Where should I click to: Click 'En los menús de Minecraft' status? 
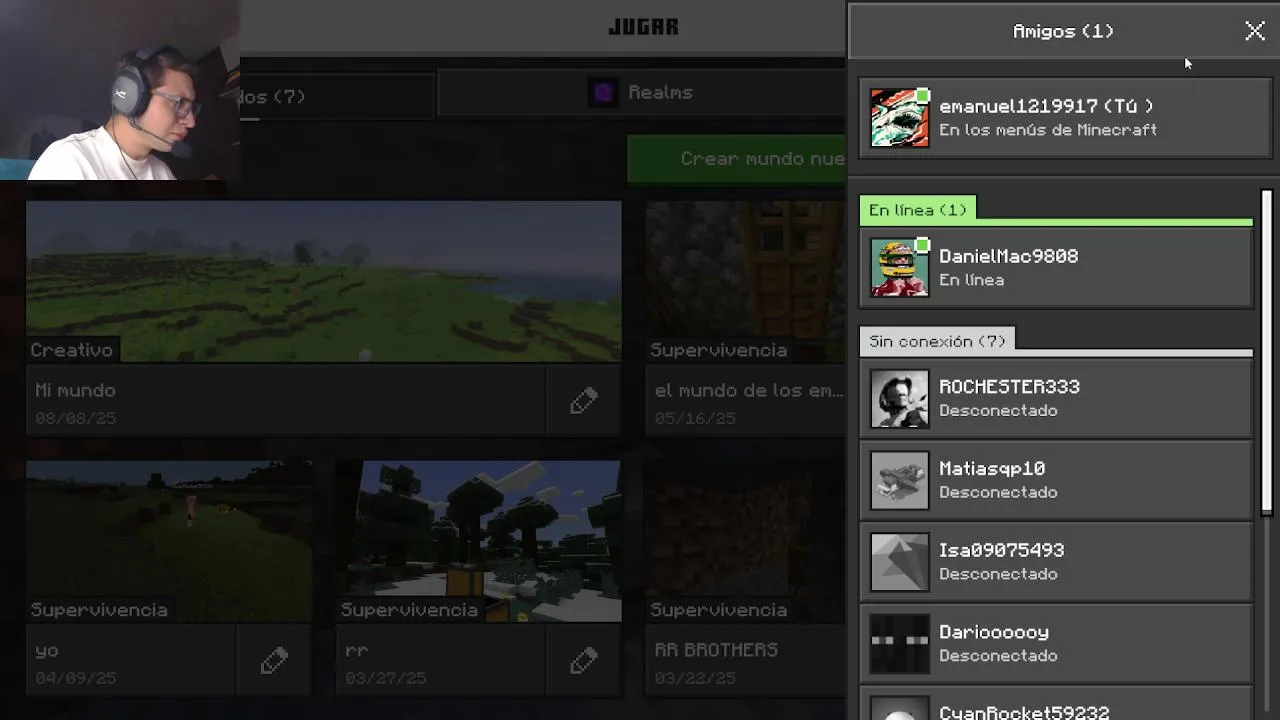coord(1048,130)
